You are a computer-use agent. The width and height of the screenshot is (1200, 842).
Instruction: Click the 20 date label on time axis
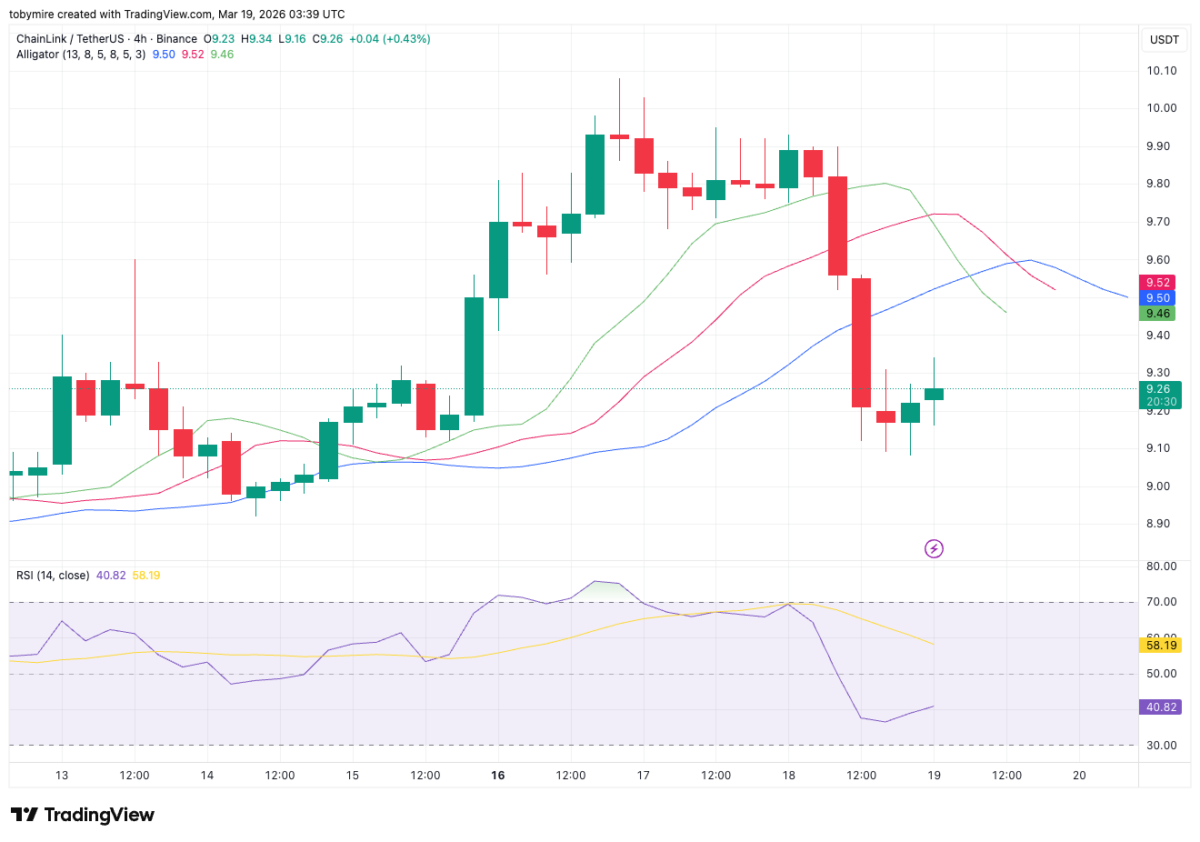pyautogui.click(x=1079, y=775)
